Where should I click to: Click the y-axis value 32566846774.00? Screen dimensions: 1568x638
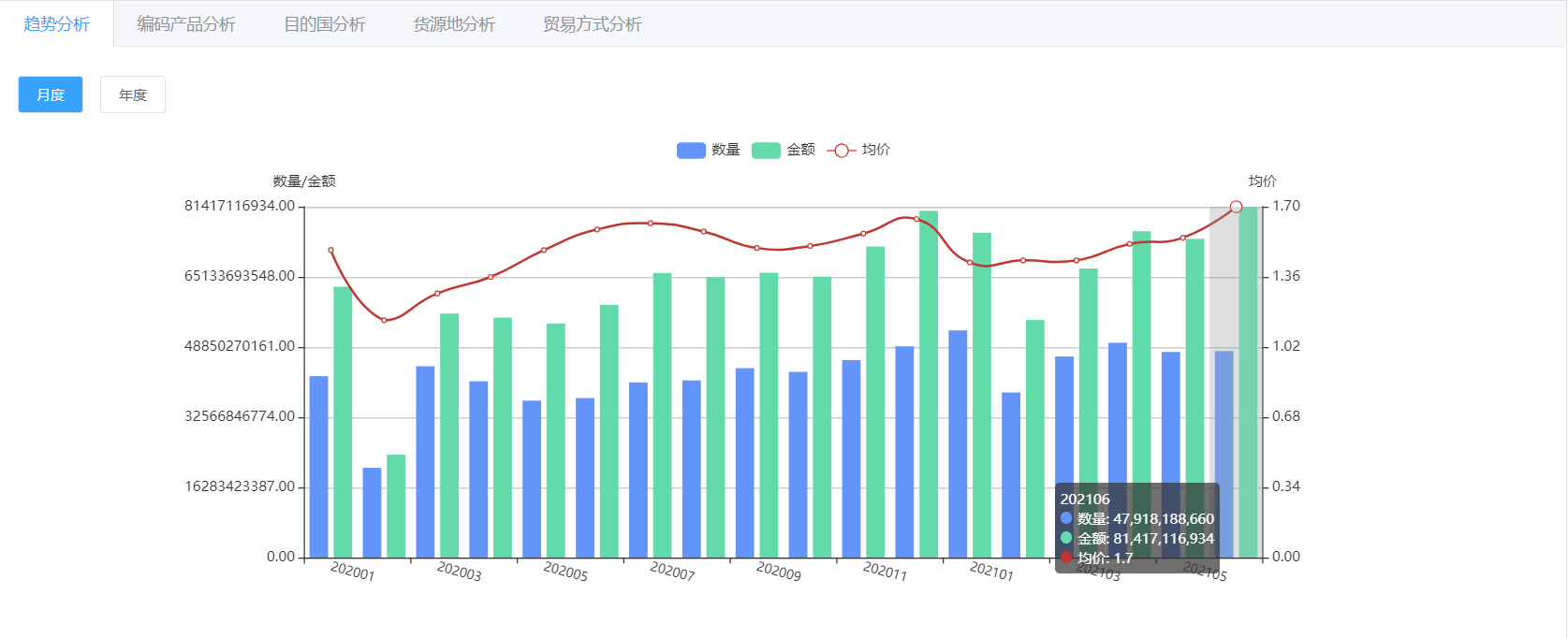coord(240,416)
